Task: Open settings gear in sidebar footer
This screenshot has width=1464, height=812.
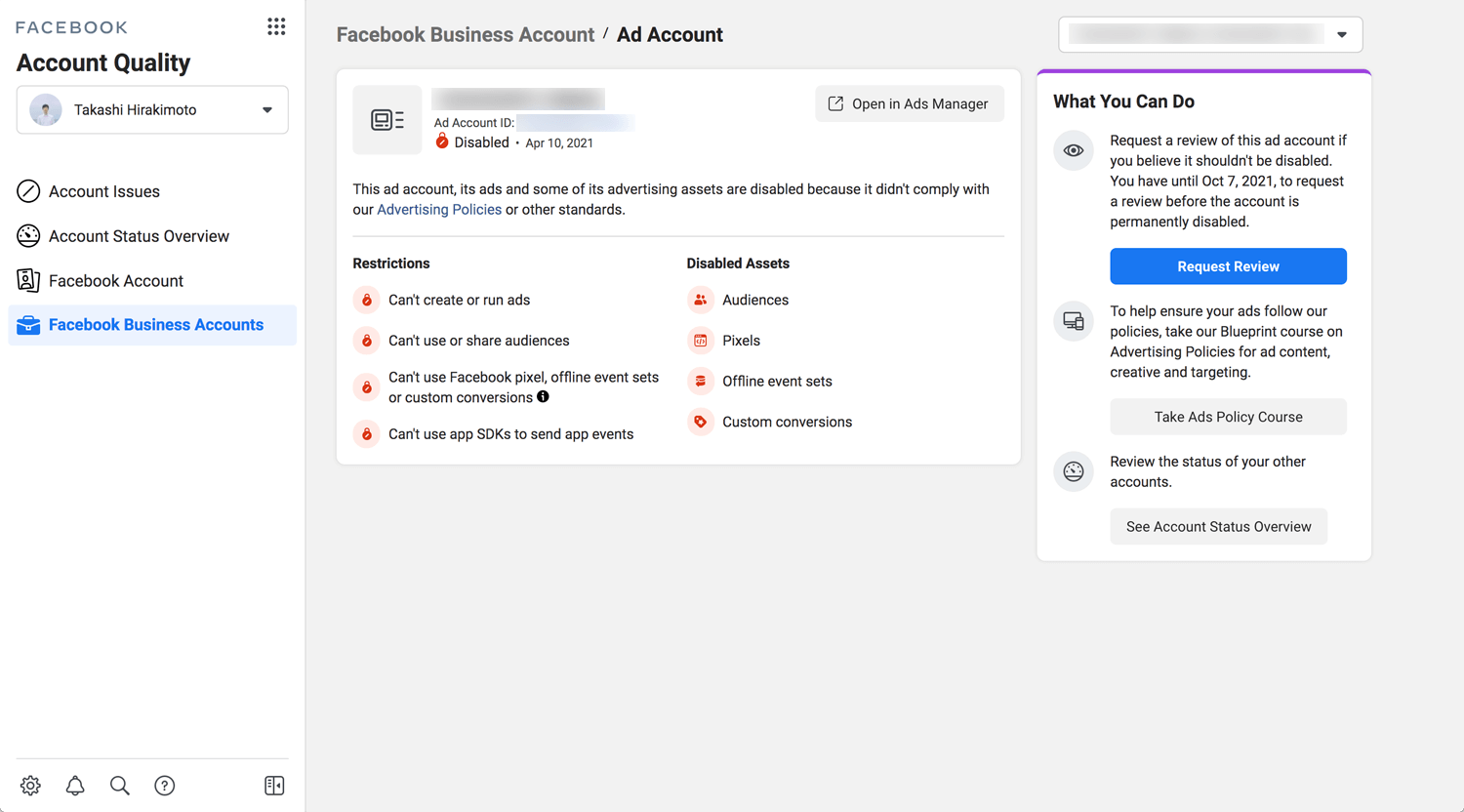Action: 30,786
